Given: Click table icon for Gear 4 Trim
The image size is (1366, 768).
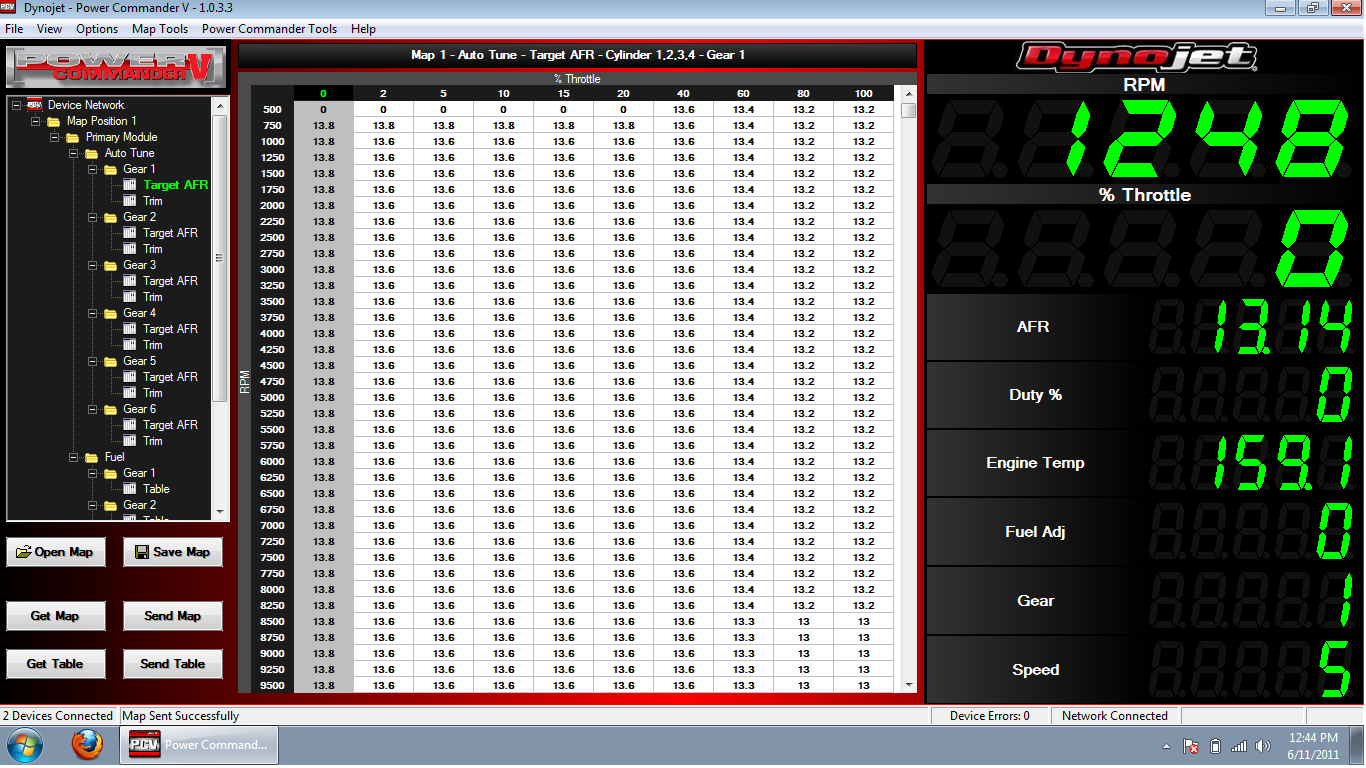Looking at the screenshot, I should 129,345.
